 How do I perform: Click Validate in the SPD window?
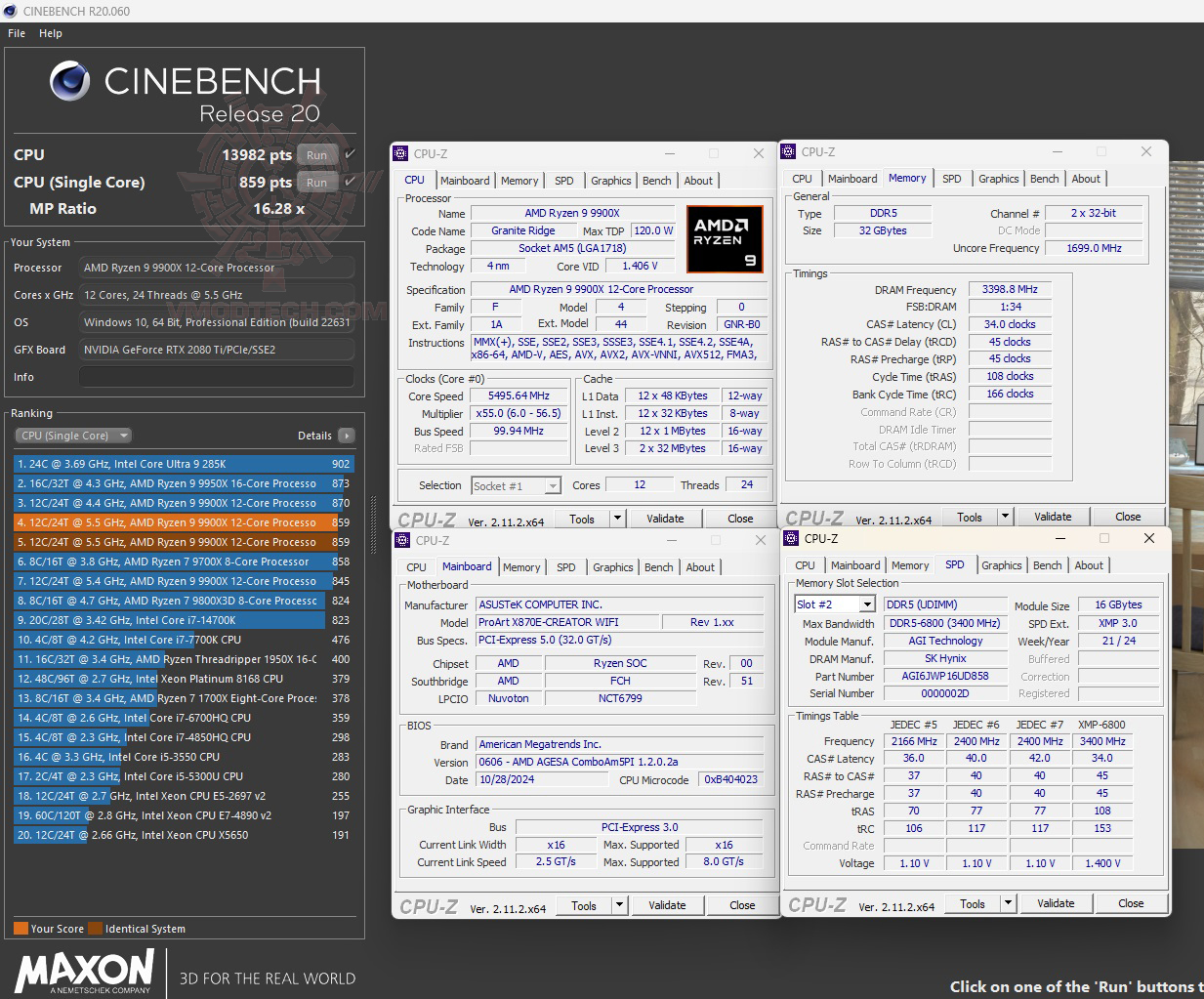[x=1056, y=903]
